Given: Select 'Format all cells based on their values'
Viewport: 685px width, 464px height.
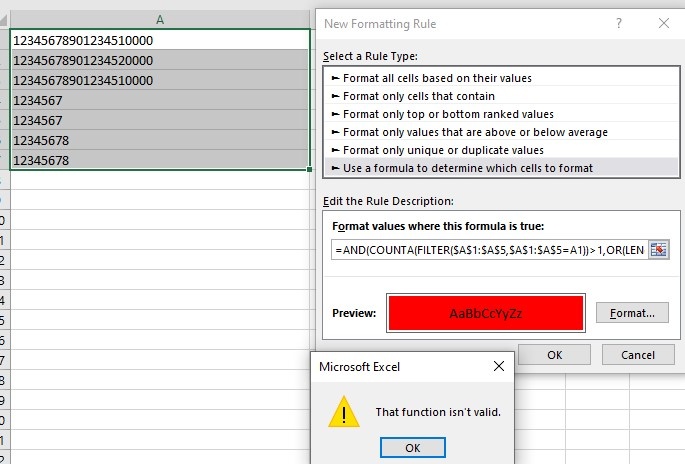Looking at the screenshot, I should [502, 78].
